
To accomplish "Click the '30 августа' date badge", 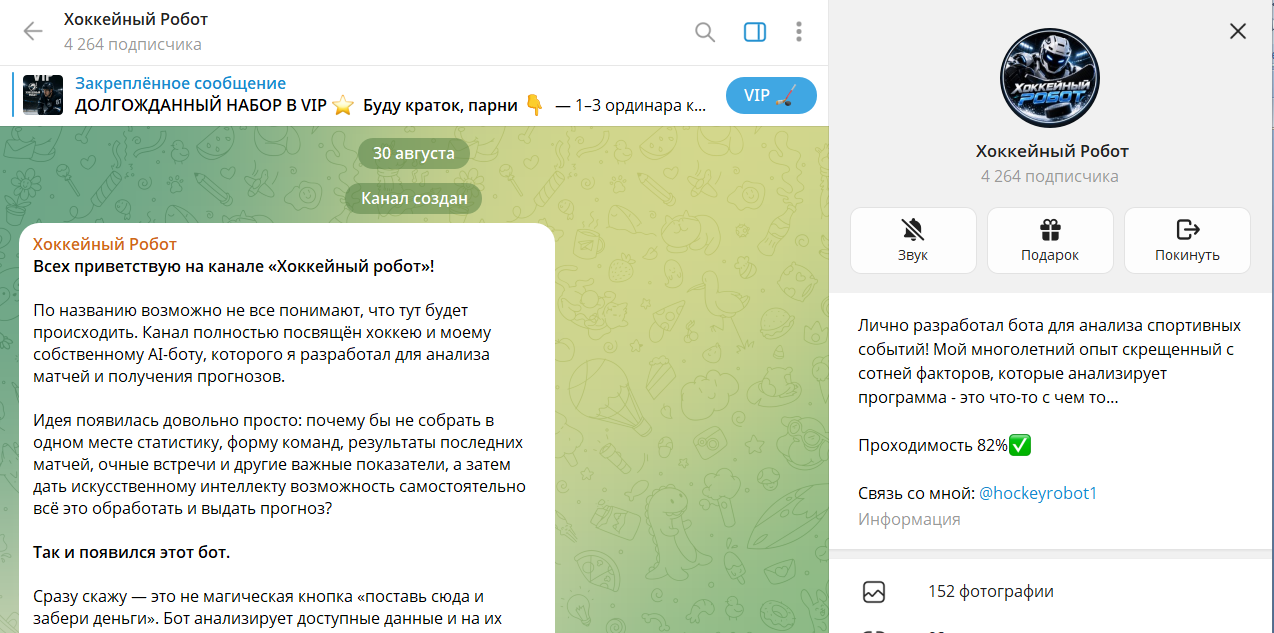I will tap(414, 153).
